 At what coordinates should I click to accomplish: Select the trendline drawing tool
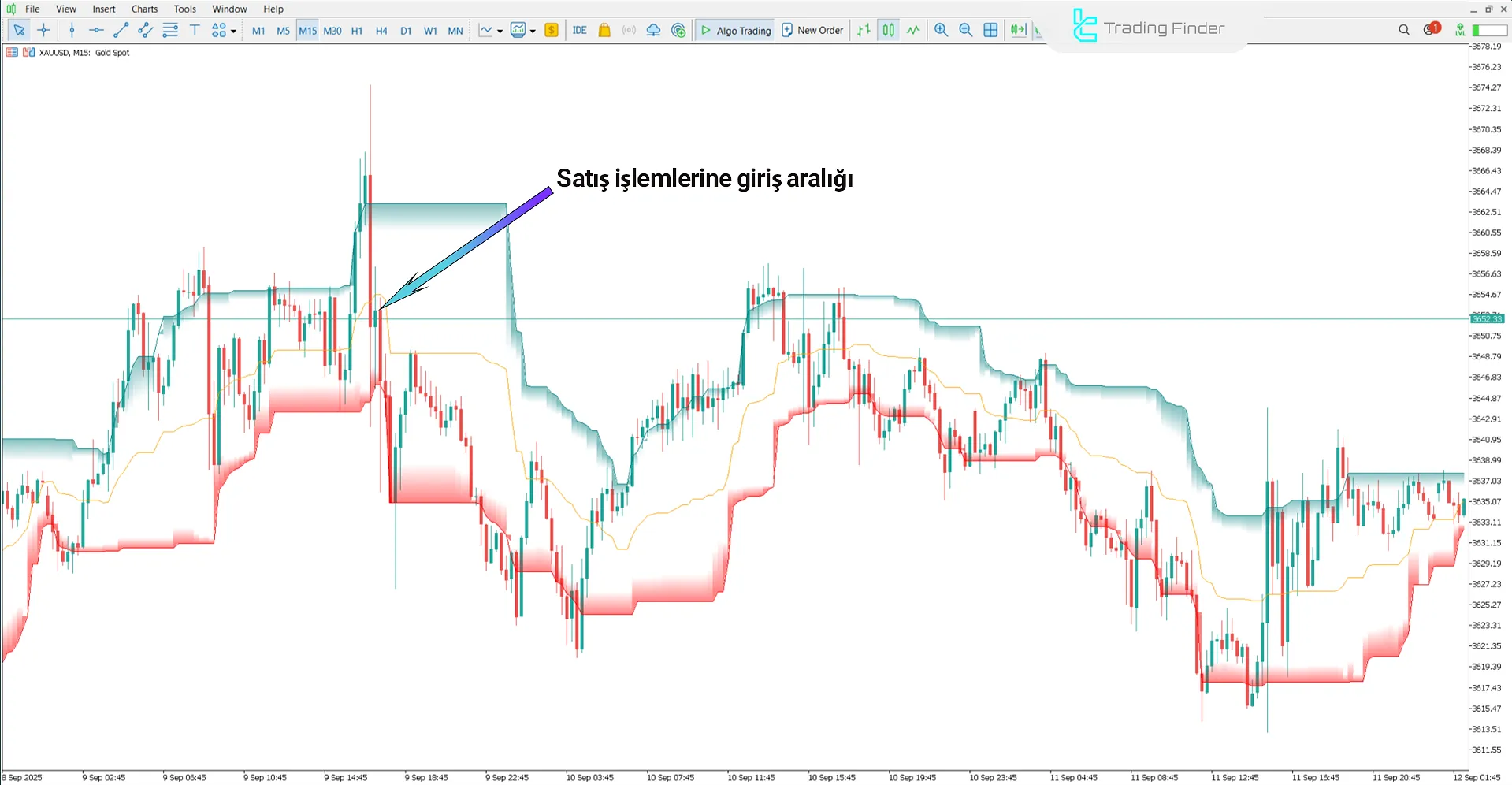[121, 30]
